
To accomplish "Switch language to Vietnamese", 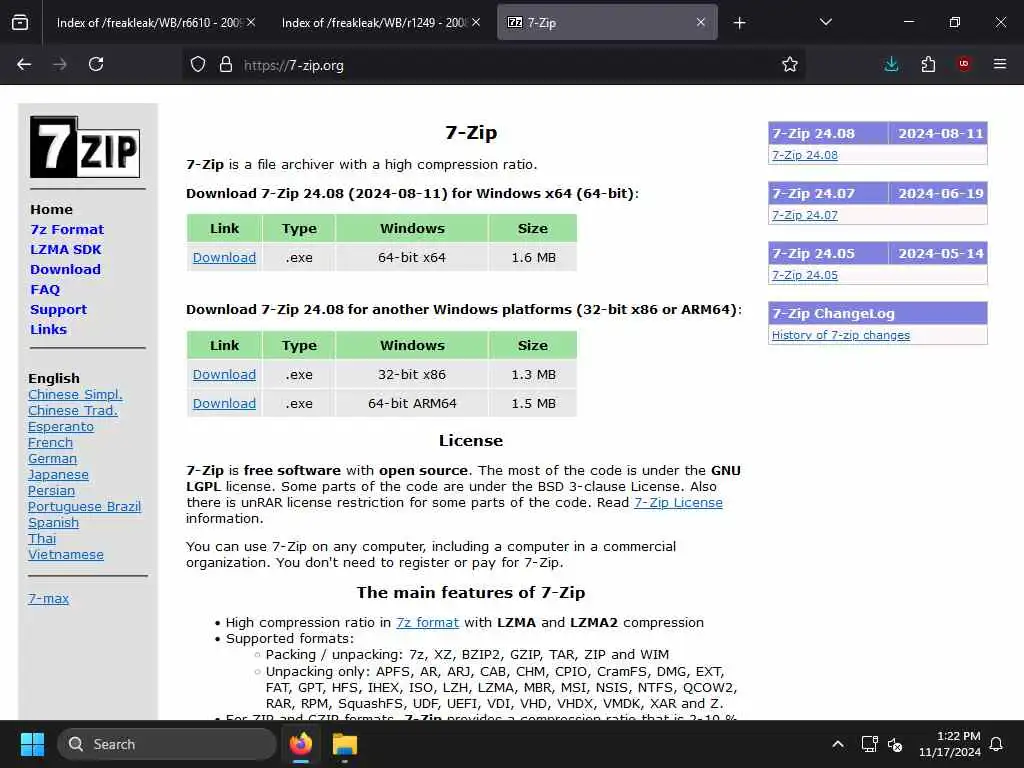I will pos(66,554).
